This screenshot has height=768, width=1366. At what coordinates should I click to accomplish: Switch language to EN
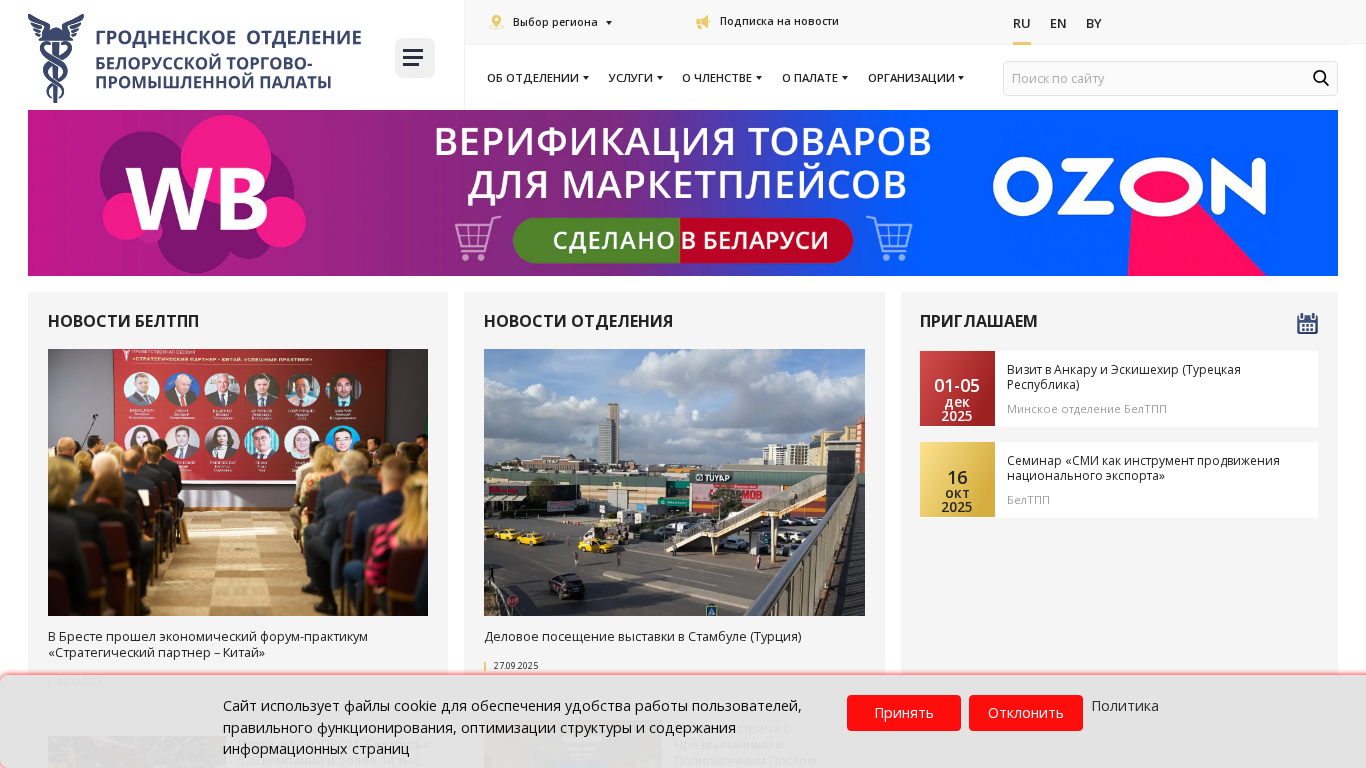pos(1058,24)
